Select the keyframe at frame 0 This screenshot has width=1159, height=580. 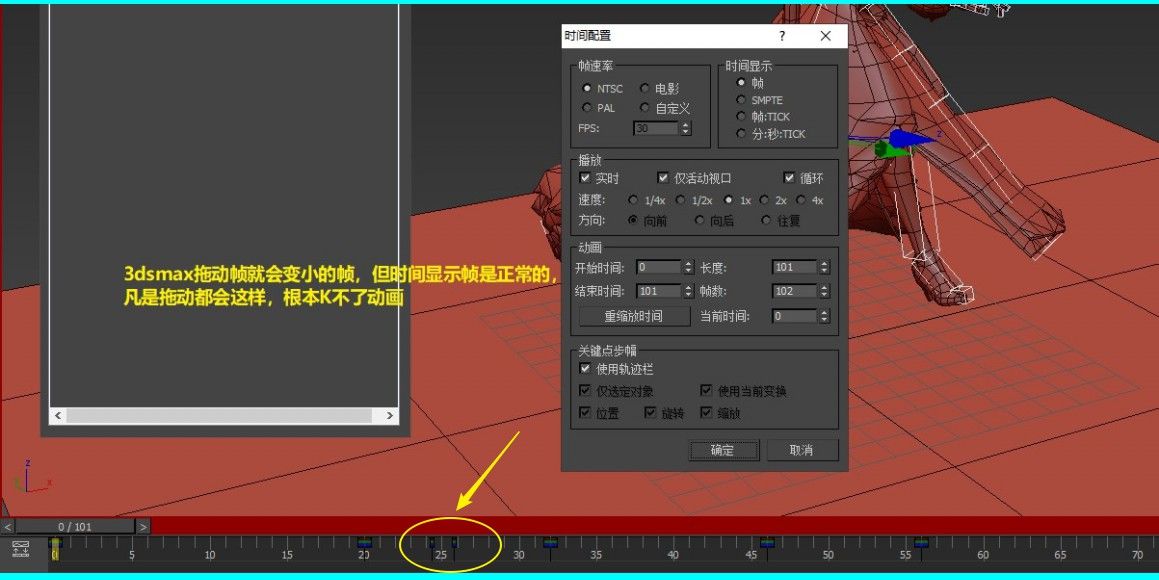coord(55,548)
